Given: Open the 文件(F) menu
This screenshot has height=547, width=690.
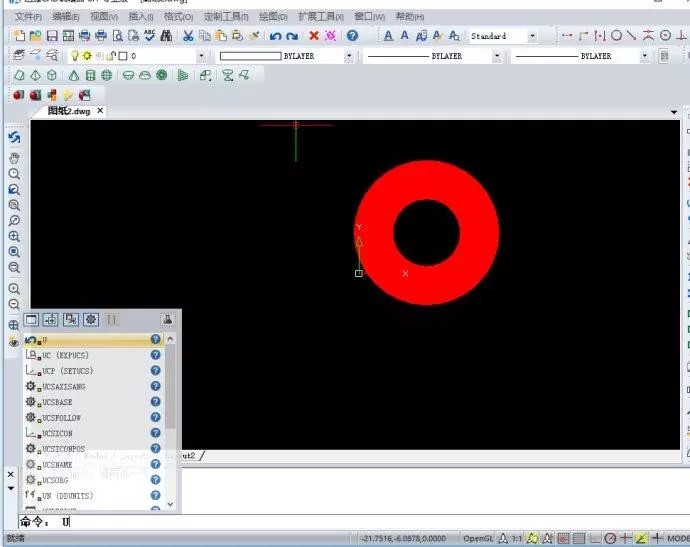Looking at the screenshot, I should [x=28, y=17].
